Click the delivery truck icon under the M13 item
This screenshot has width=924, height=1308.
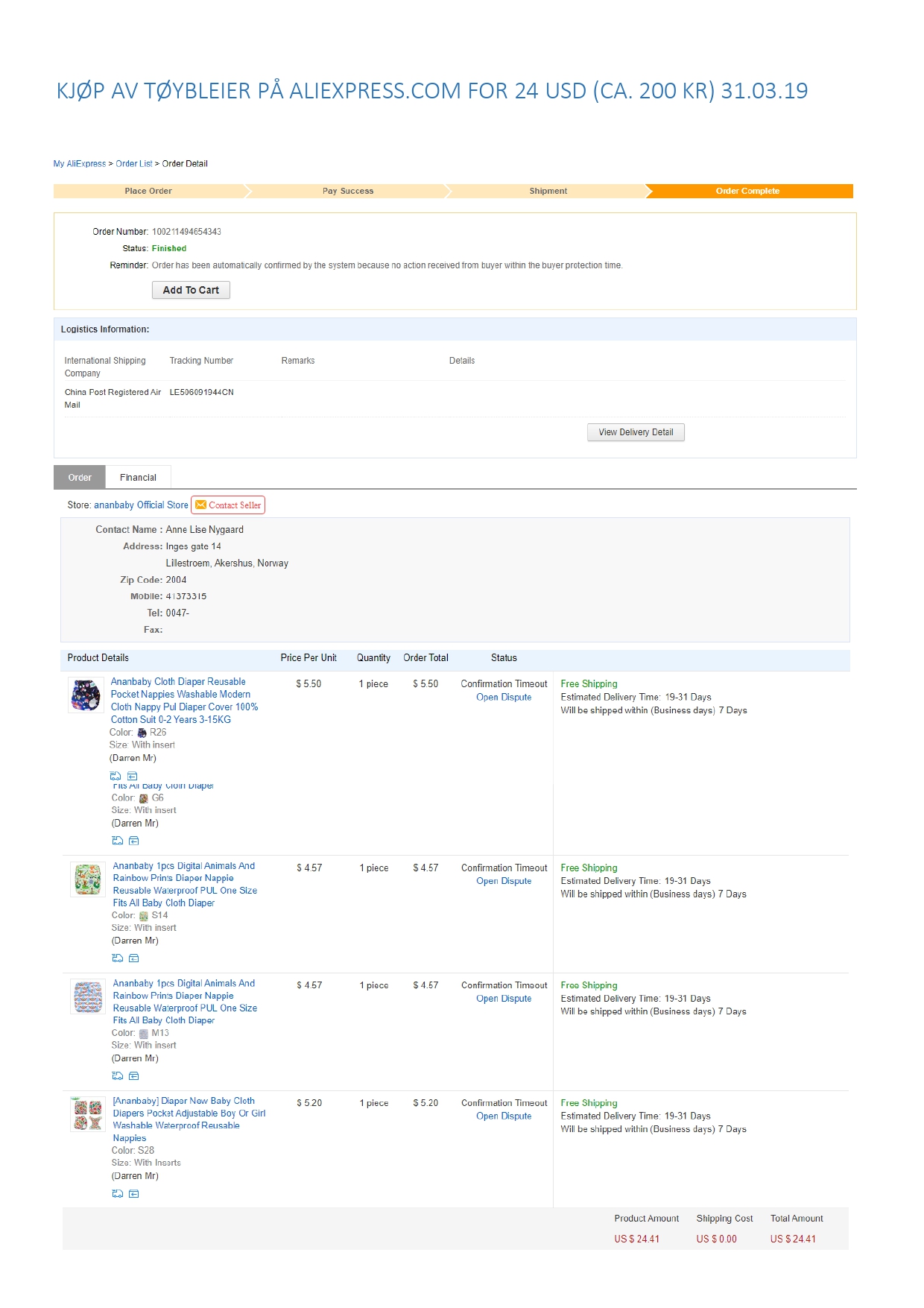click(118, 1075)
